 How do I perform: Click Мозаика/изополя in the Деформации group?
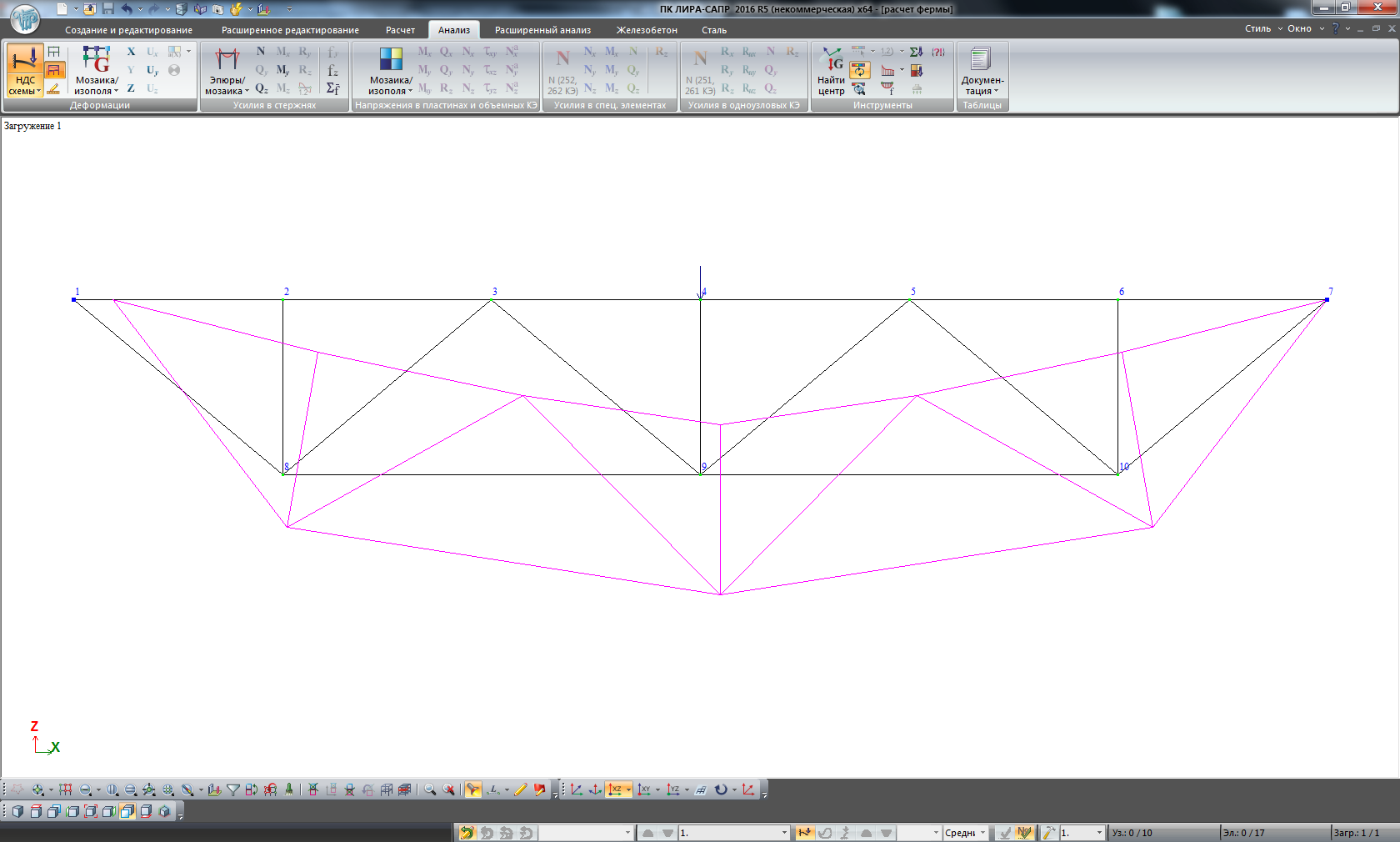97,71
